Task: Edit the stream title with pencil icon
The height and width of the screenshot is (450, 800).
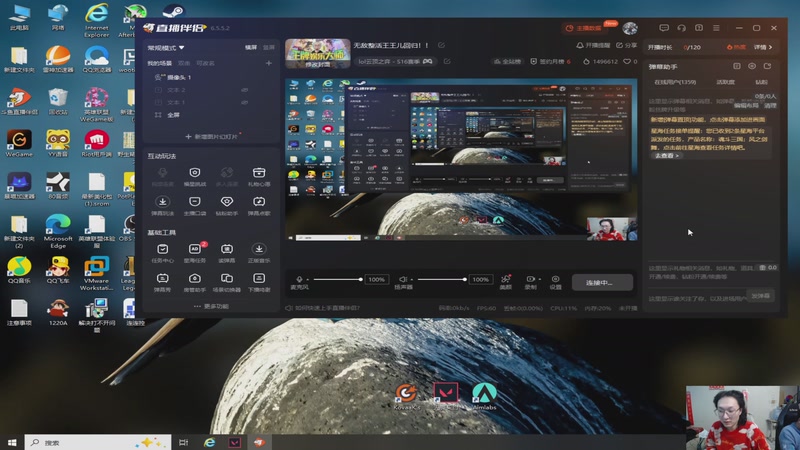Action: pos(441,45)
